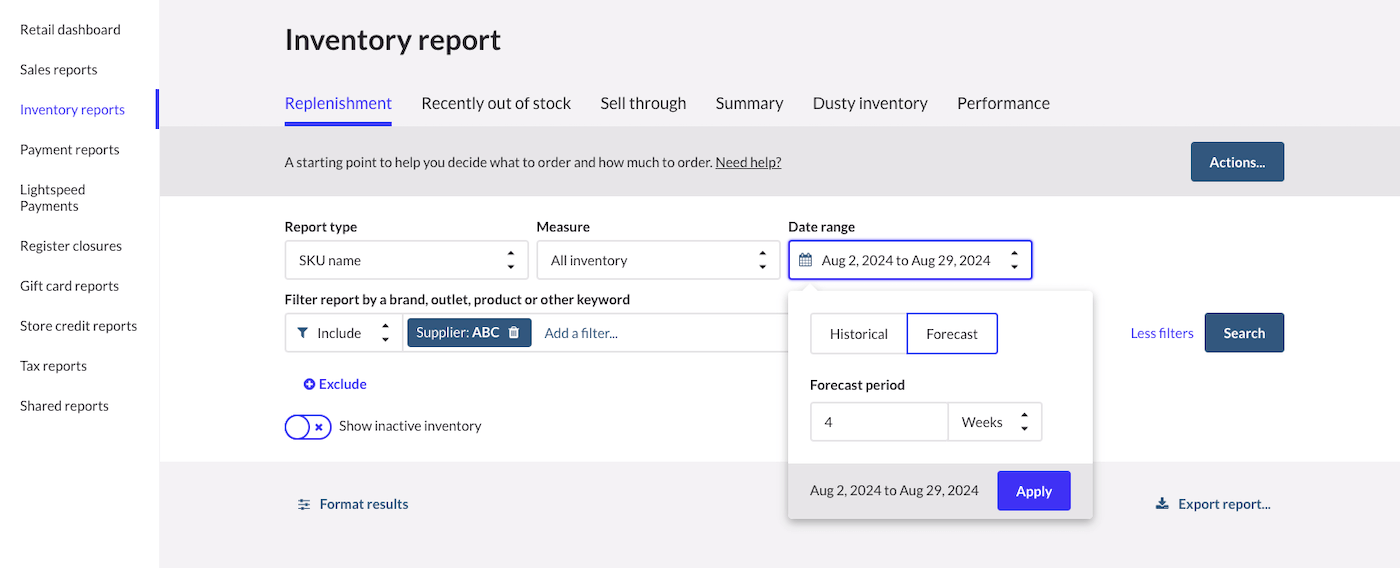Select the Historical date option
The image size is (1400, 568).
point(858,334)
